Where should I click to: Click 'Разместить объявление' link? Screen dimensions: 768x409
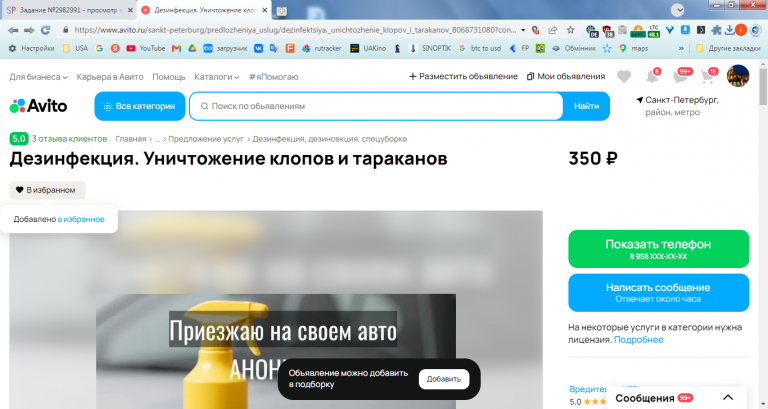click(x=463, y=76)
